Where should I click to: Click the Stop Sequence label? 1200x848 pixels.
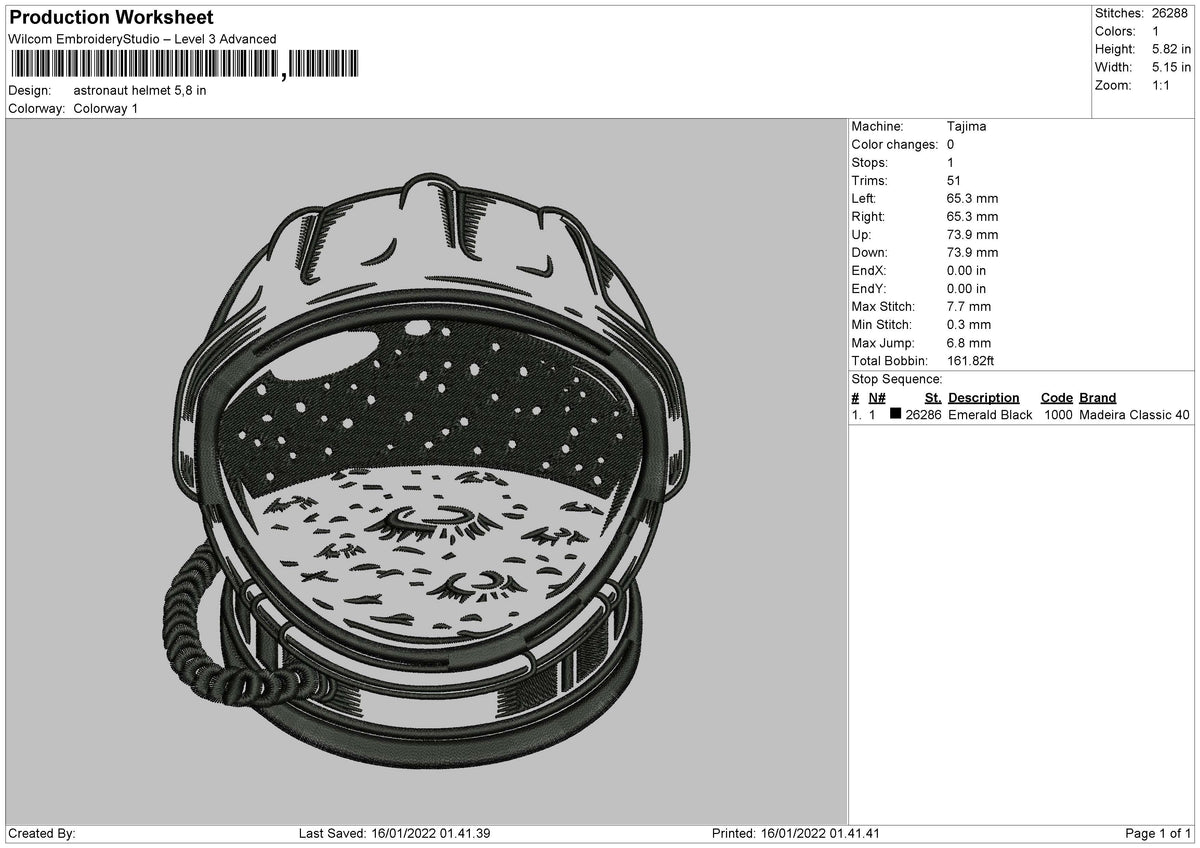click(897, 380)
